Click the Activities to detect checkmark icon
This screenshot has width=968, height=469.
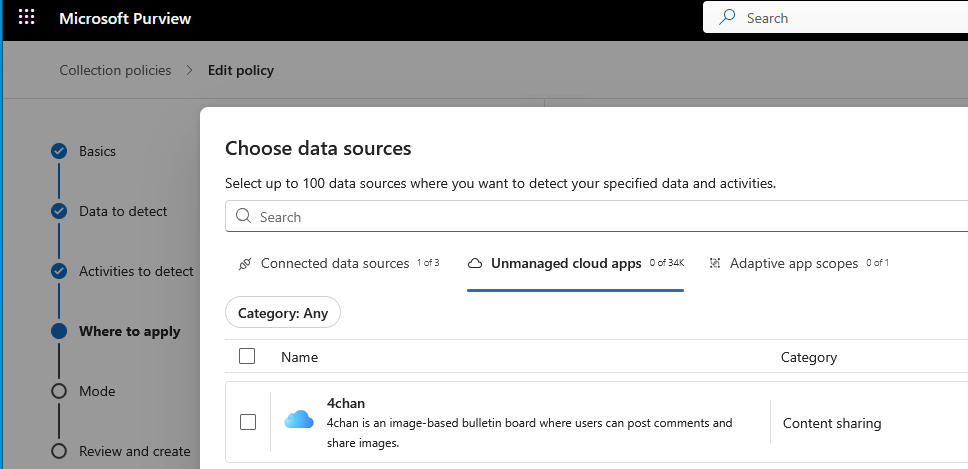59,271
